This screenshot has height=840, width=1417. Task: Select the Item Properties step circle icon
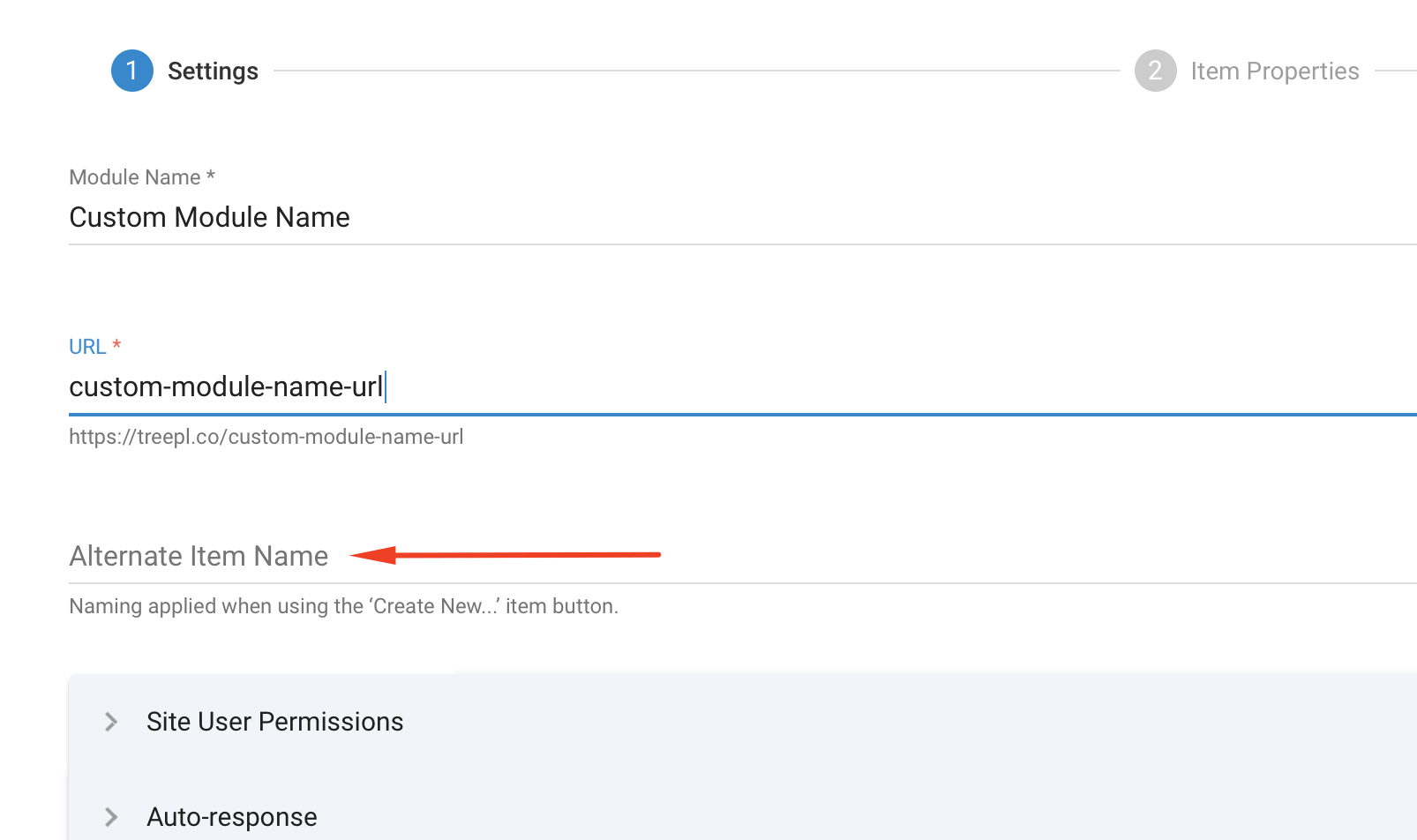1155,71
